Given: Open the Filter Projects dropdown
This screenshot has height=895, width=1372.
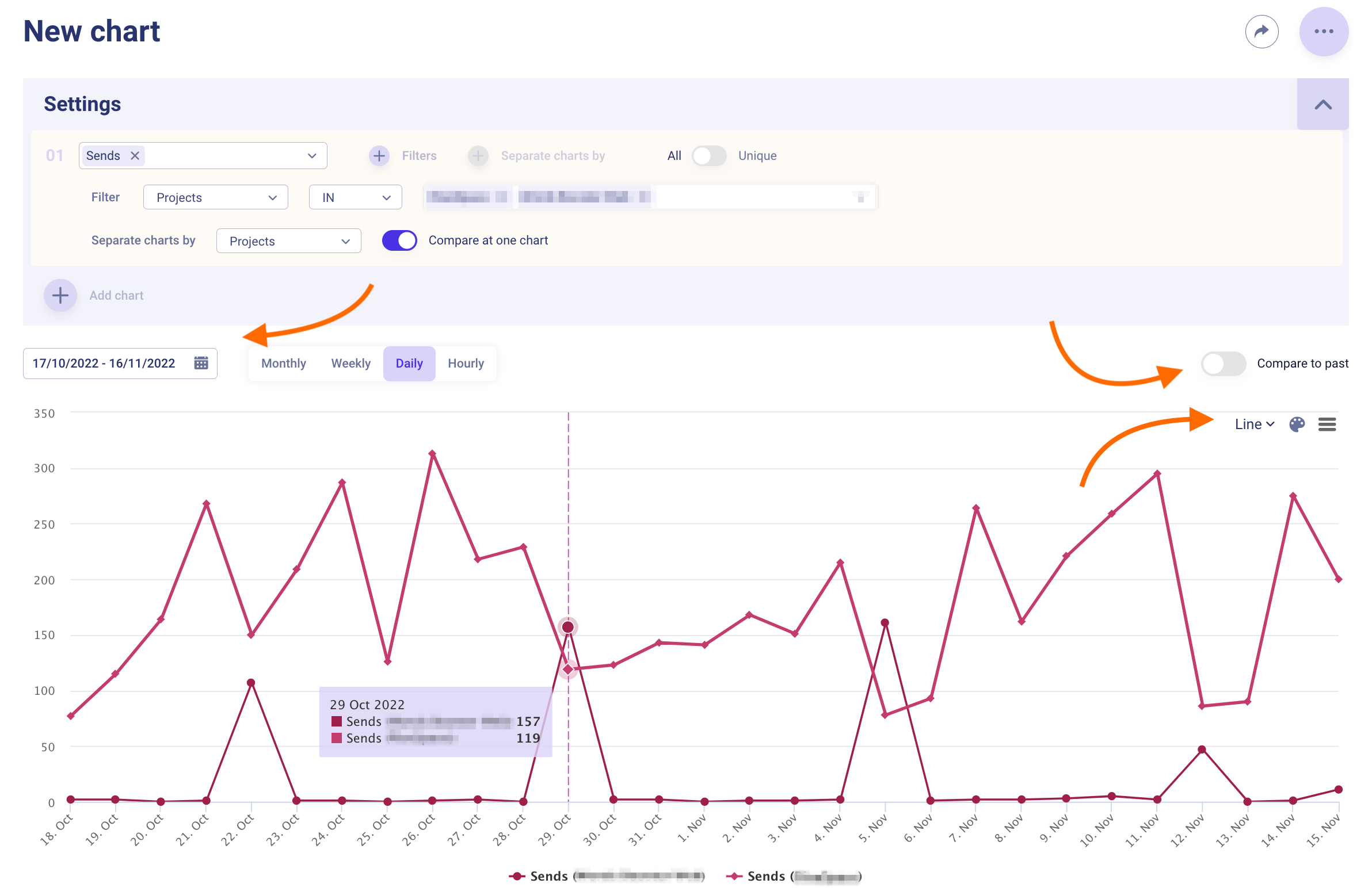Looking at the screenshot, I should pos(215,198).
